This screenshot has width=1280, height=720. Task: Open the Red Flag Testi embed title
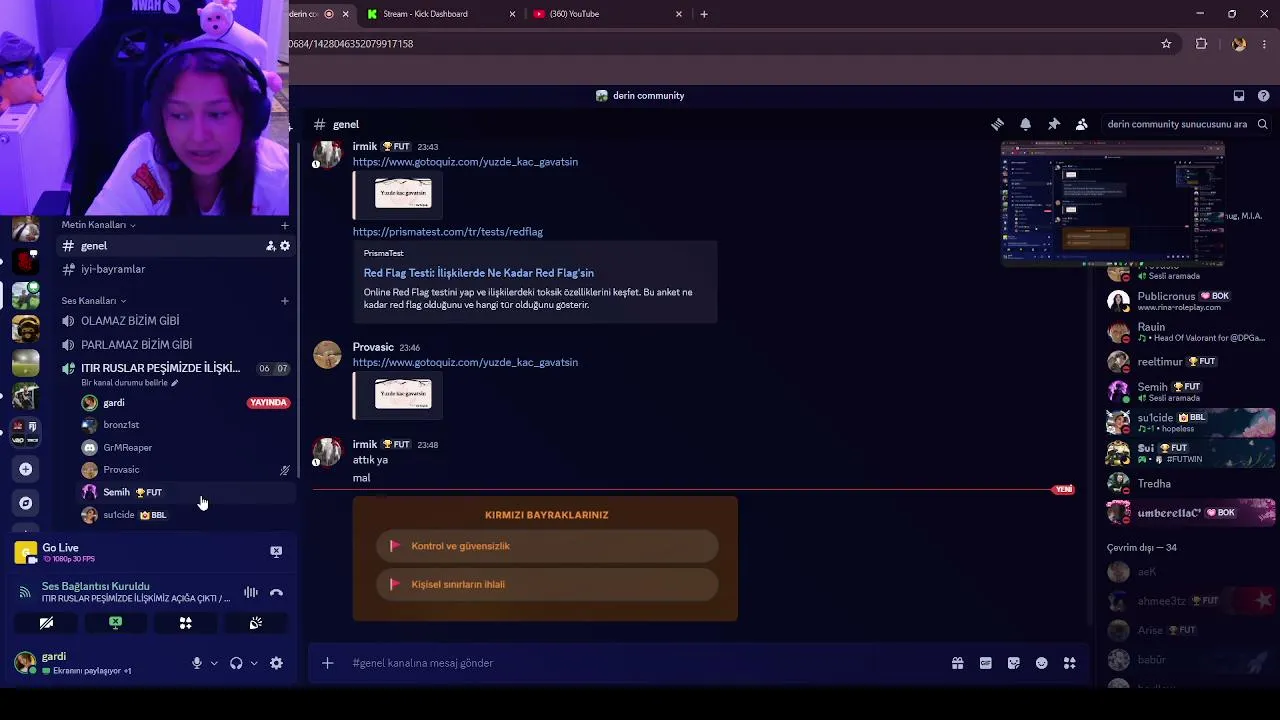click(479, 273)
